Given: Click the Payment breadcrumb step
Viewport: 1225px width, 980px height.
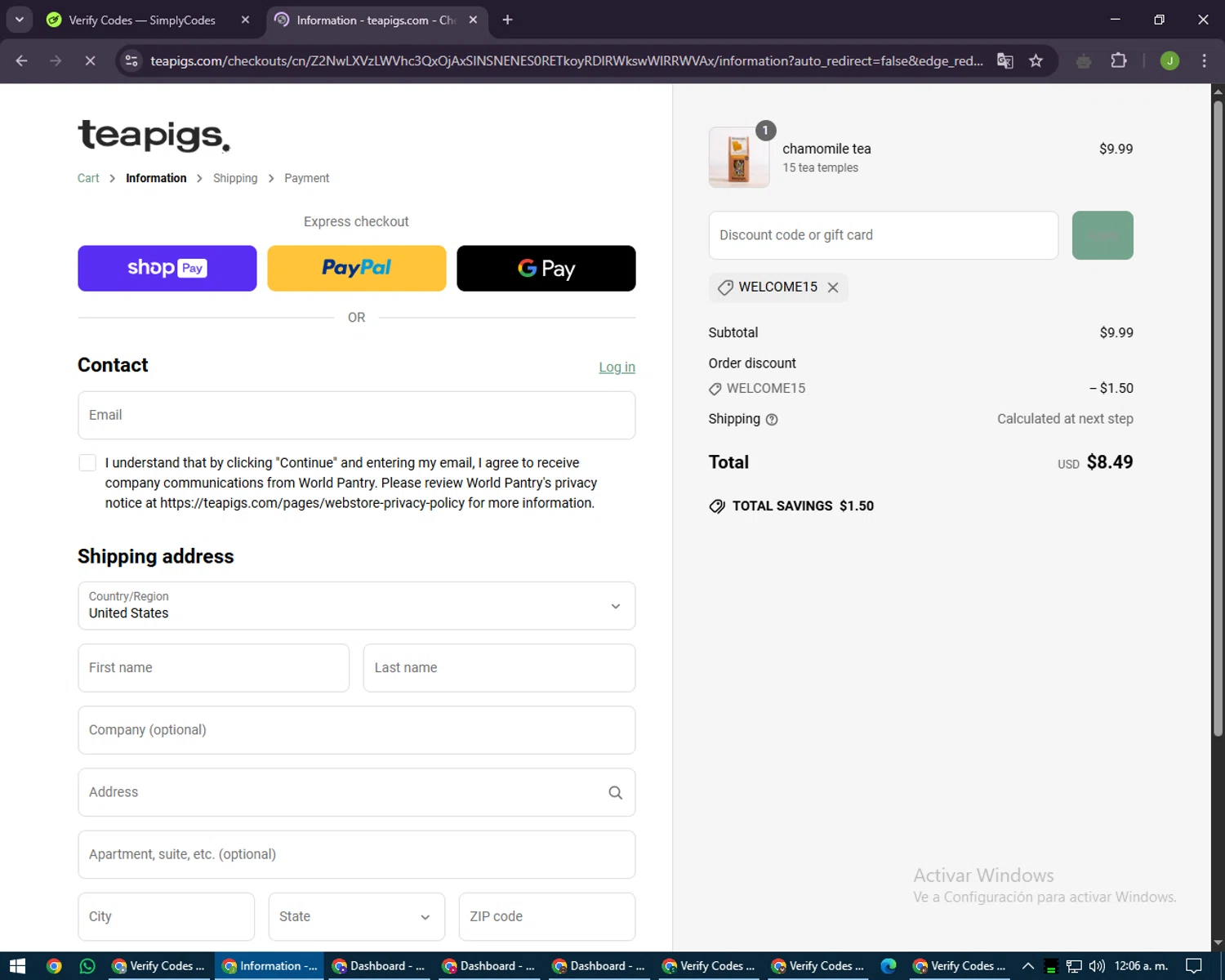Looking at the screenshot, I should tap(307, 178).
